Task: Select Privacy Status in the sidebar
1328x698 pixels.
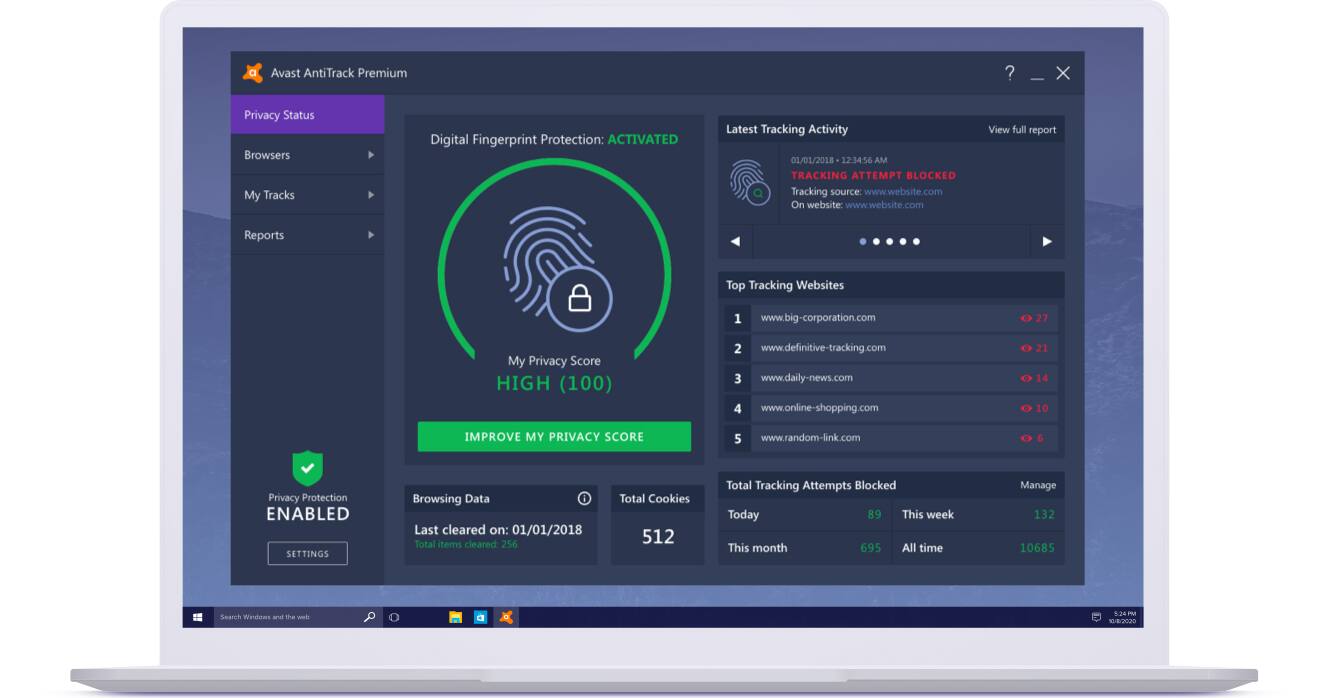Action: point(307,115)
